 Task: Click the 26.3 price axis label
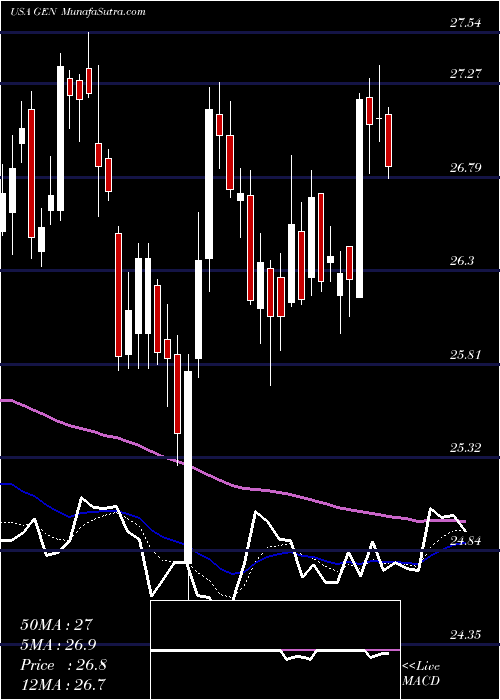click(462, 261)
